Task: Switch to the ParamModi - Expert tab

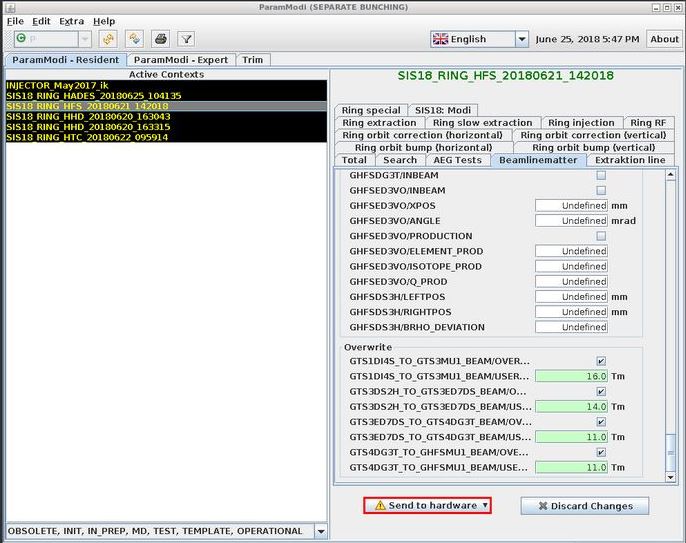Action: [181, 60]
